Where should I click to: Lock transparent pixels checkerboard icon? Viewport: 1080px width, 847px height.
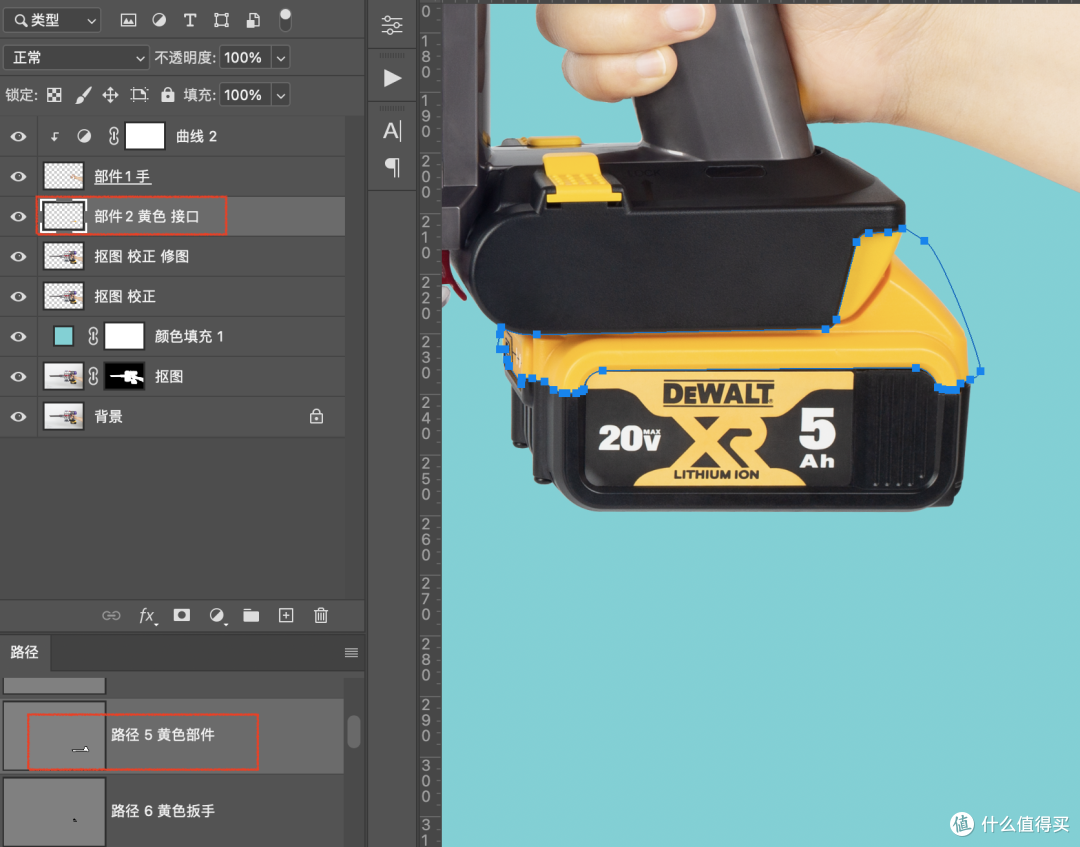point(54,95)
